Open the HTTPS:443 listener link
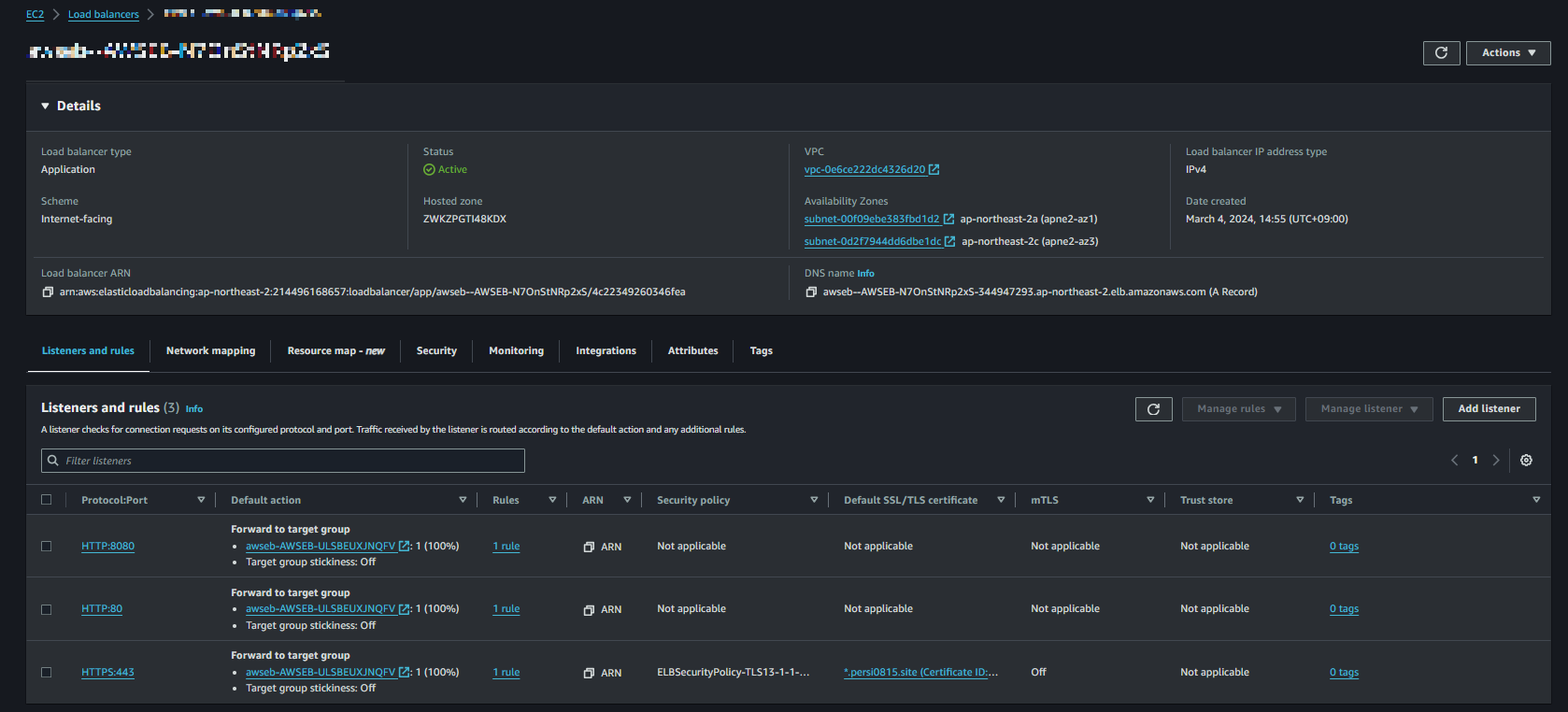Image resolution: width=1568 pixels, height=712 pixels. click(x=107, y=673)
